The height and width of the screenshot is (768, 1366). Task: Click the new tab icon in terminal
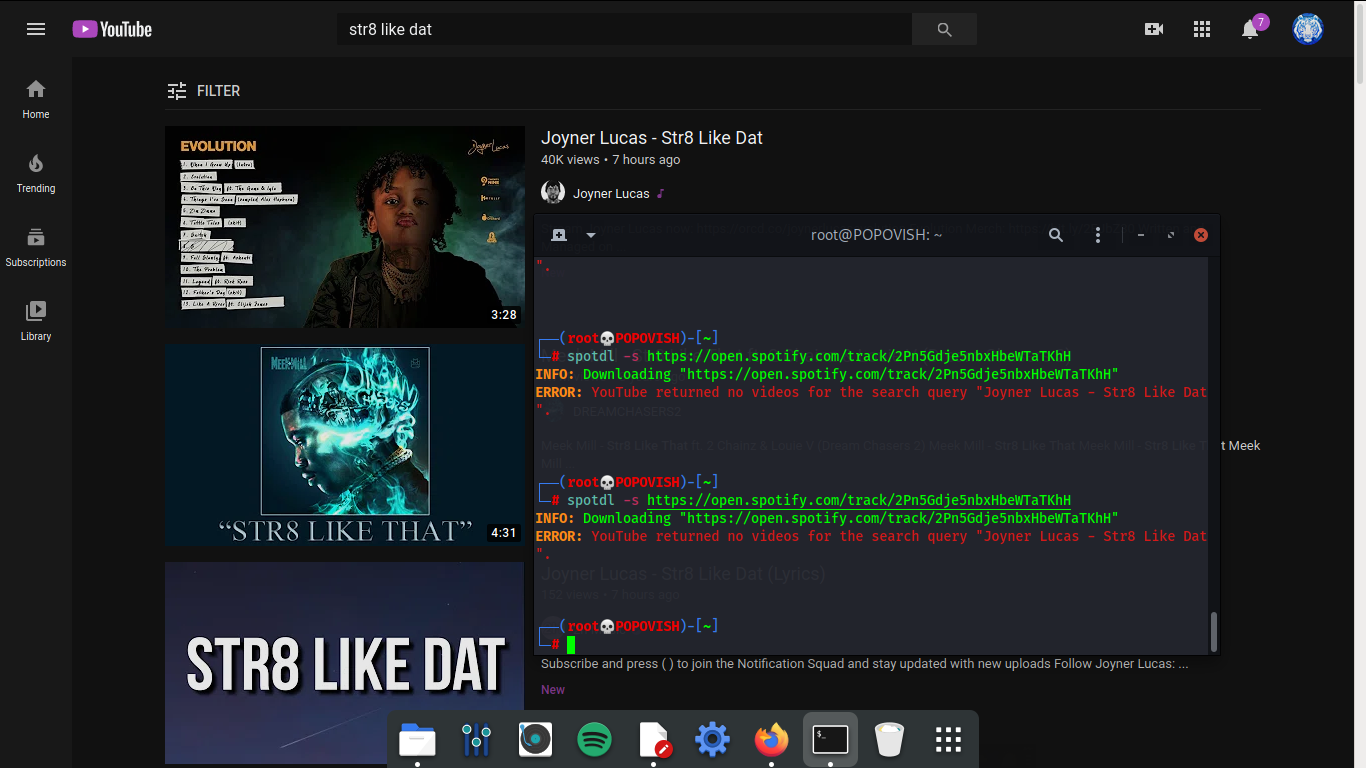click(x=559, y=235)
